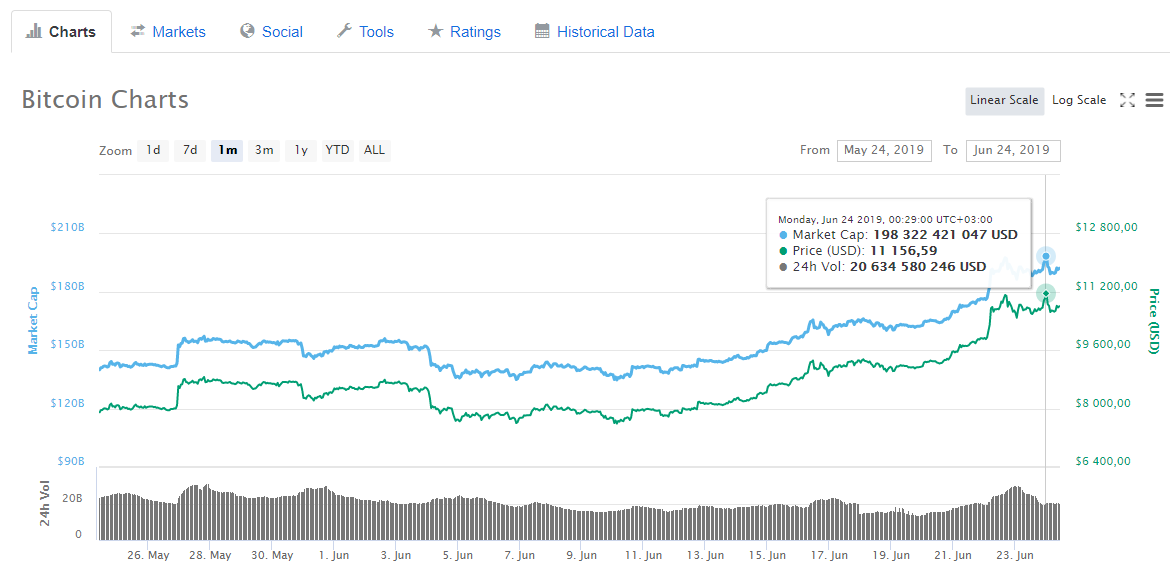
Task: Click the exchange arrows icon beside Markets
Action: 137,31
